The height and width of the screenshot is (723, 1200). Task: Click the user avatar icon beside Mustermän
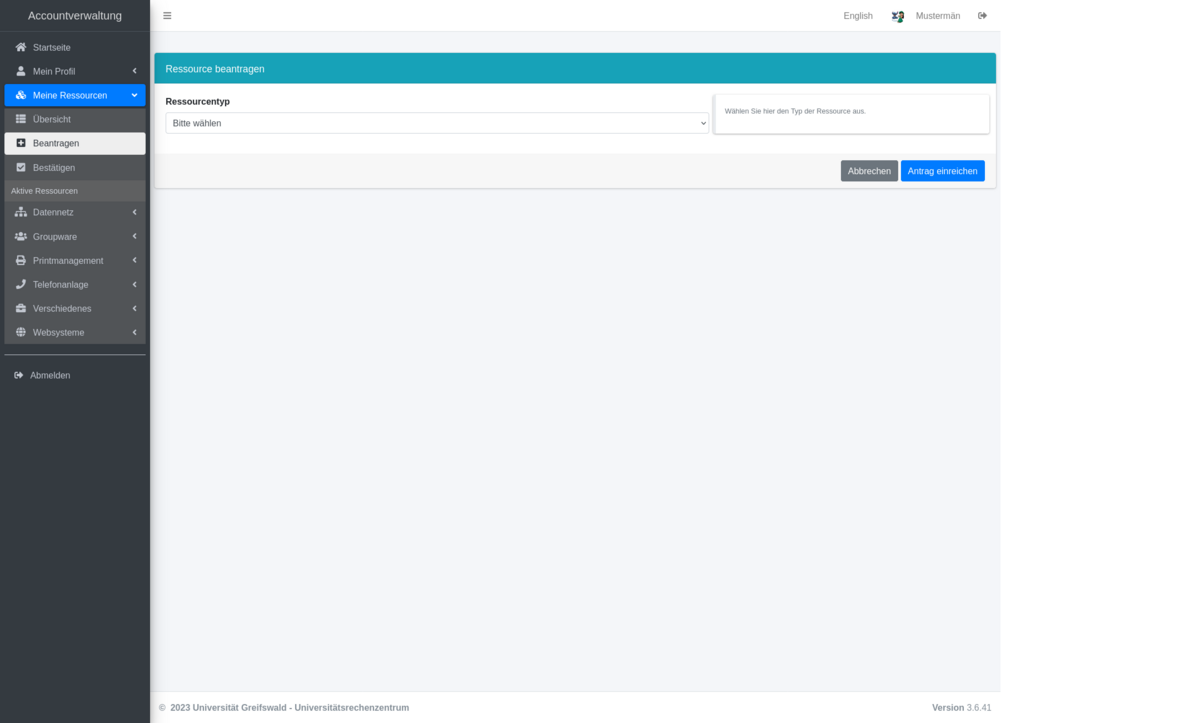[x=897, y=16]
